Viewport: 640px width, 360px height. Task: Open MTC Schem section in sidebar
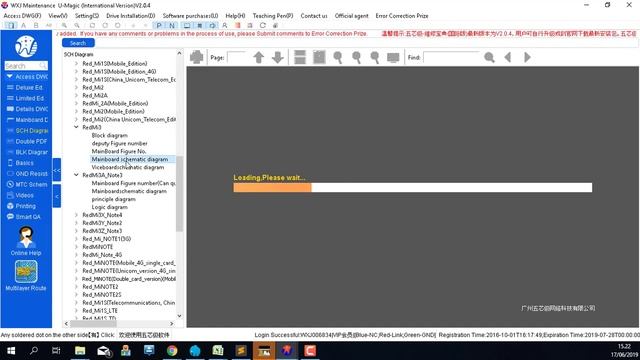pos(27,184)
